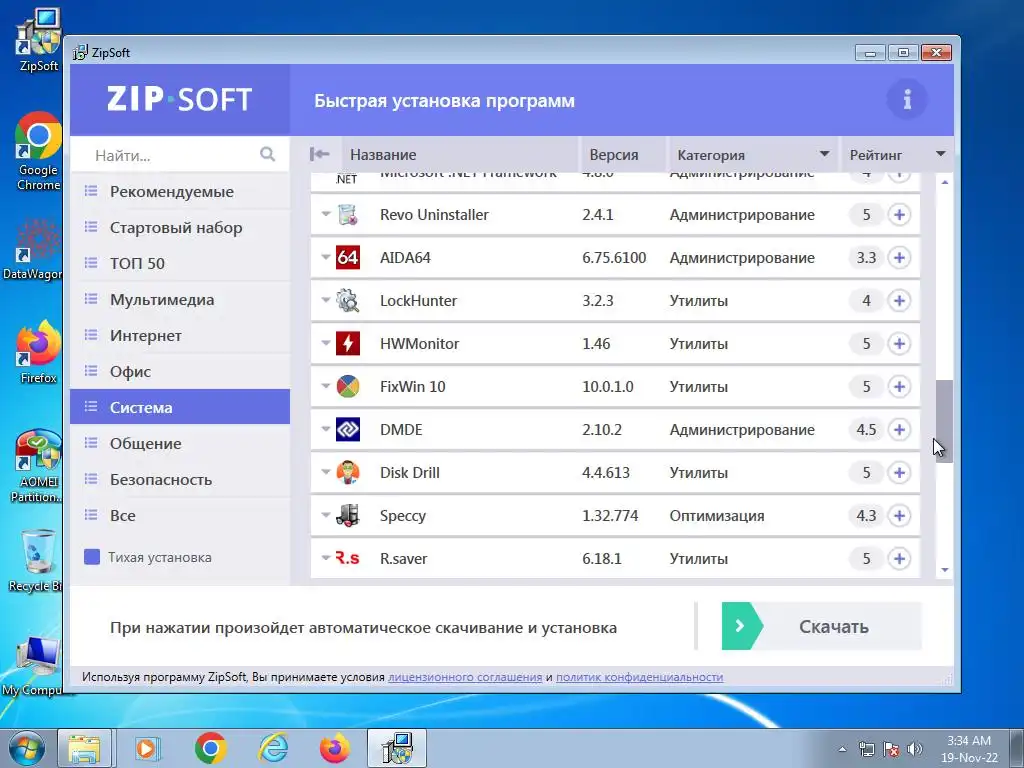Screen dimensions: 1024x768
Task: Expand DMDE row details
Action: coord(325,429)
